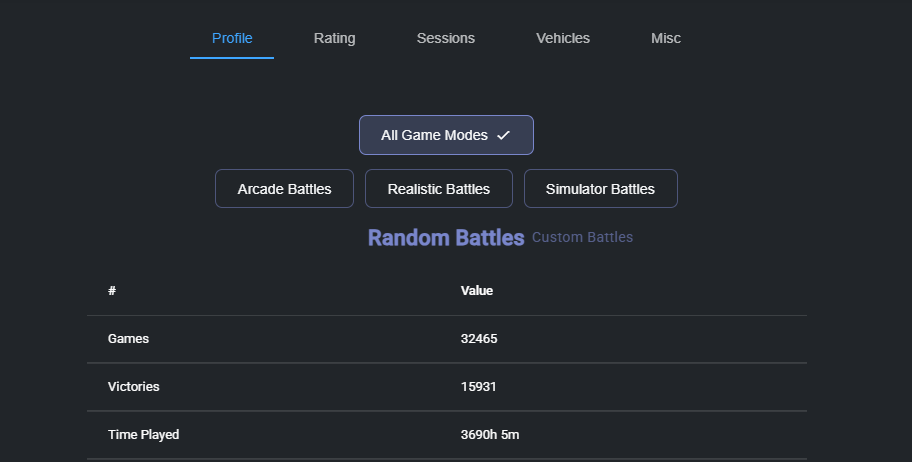Switch to Custom Battles
This screenshot has width=912, height=462.
click(582, 238)
